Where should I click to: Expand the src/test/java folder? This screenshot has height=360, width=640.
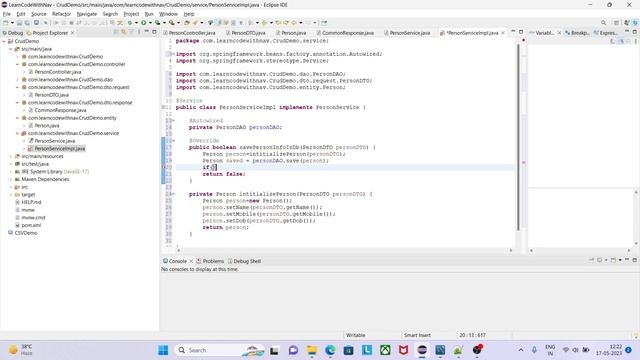(x=11, y=164)
